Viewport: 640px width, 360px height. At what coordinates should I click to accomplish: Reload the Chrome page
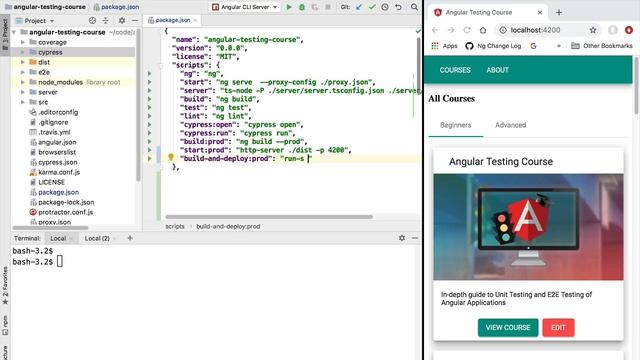467,30
